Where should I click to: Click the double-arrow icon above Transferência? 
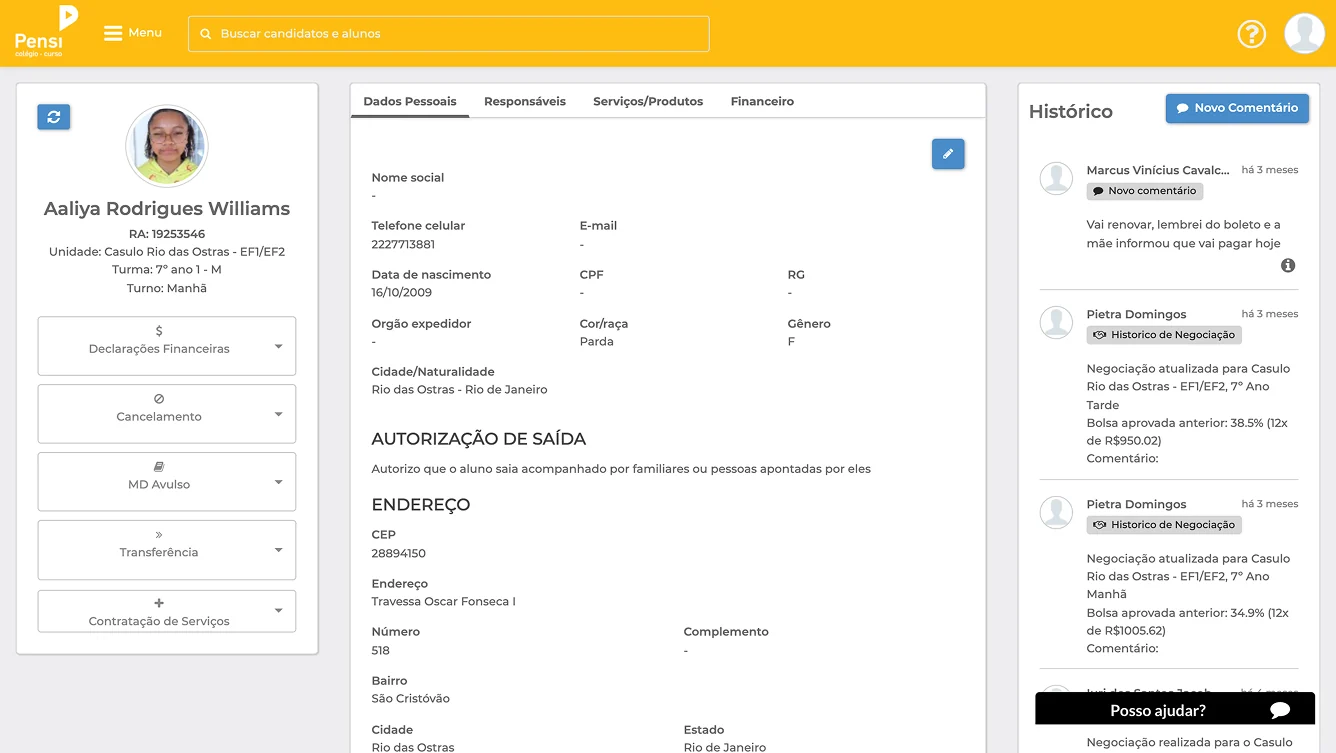pyautogui.click(x=159, y=535)
